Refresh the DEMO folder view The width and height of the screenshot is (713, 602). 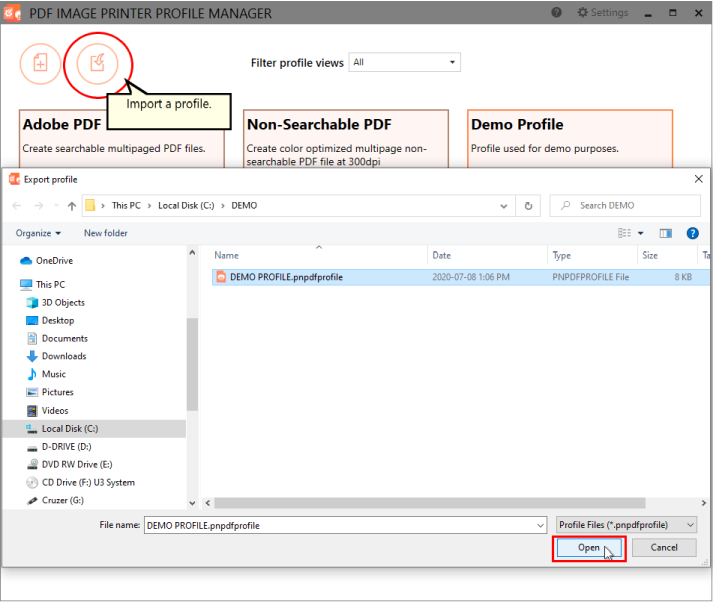(528, 206)
